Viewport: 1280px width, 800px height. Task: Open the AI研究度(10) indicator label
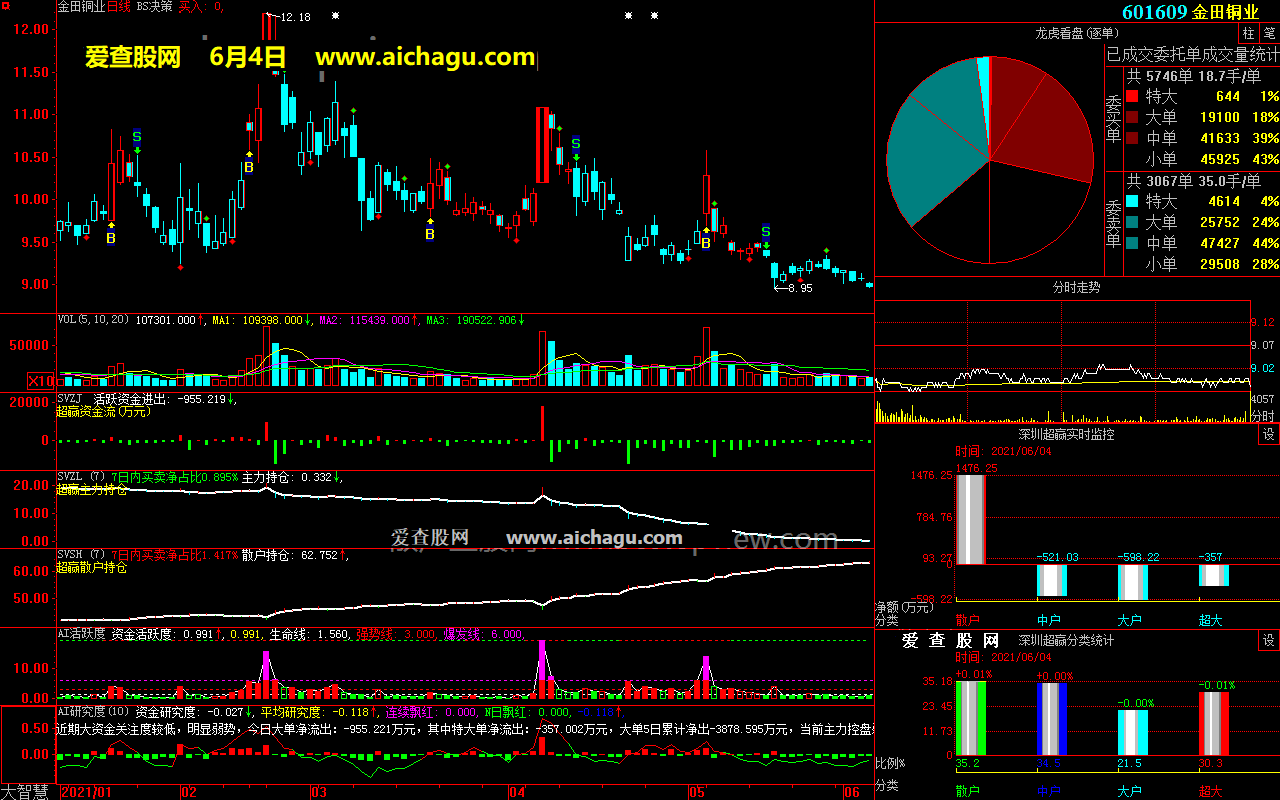click(x=94, y=712)
